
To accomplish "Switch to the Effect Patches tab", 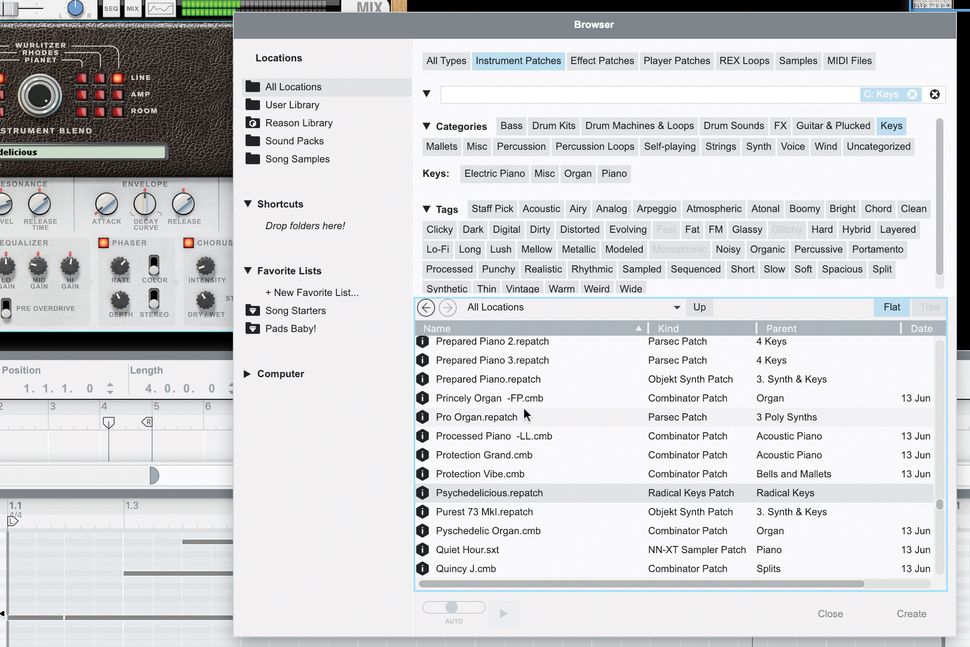I will [x=602, y=60].
